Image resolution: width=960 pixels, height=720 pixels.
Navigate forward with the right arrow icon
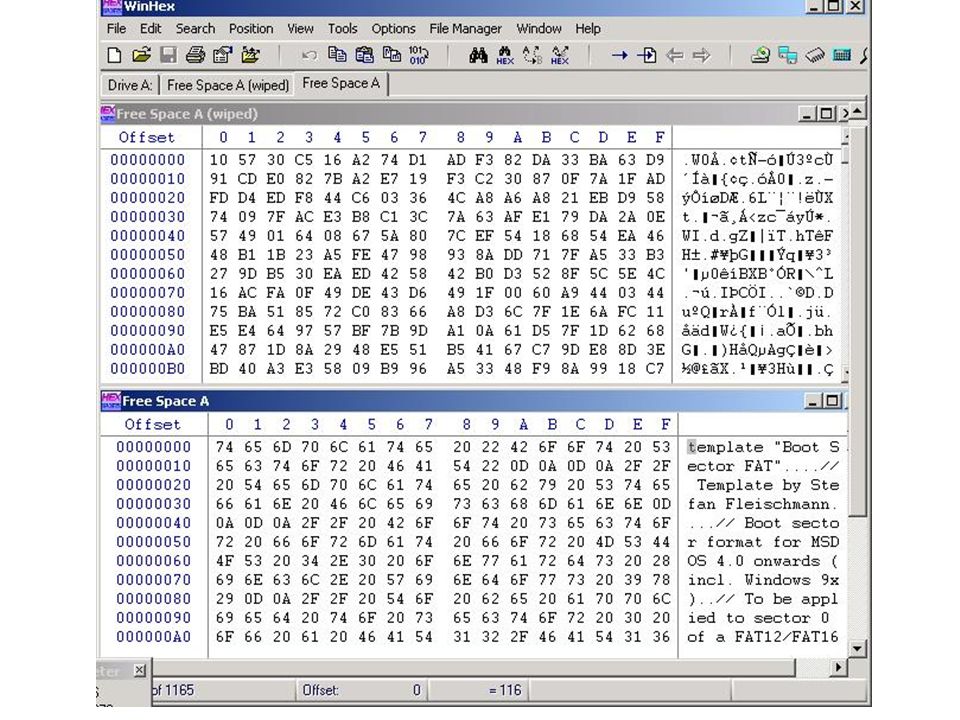point(702,56)
